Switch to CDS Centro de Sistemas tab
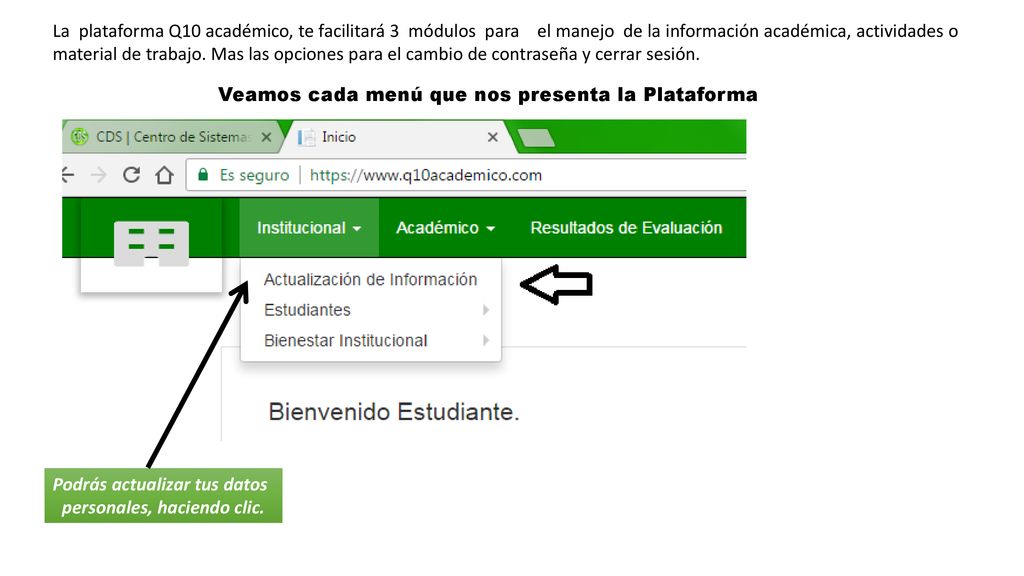The height and width of the screenshot is (576, 1024). tap(173, 137)
